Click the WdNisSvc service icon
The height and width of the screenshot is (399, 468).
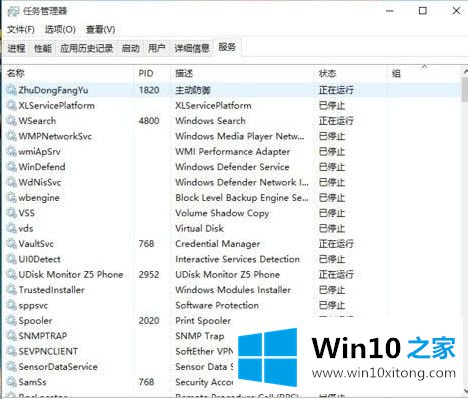coord(11,182)
